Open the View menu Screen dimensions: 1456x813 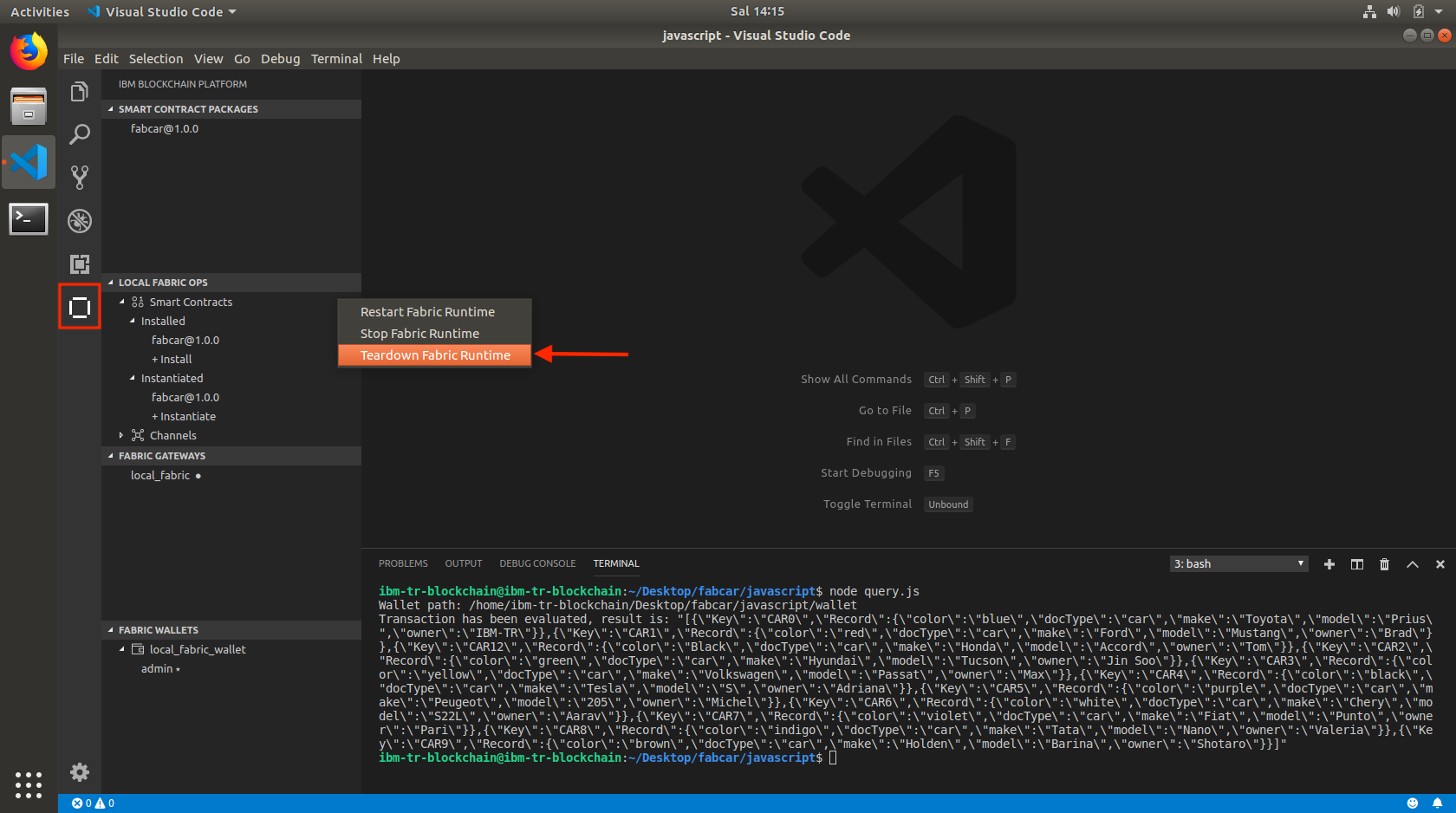tap(208, 59)
